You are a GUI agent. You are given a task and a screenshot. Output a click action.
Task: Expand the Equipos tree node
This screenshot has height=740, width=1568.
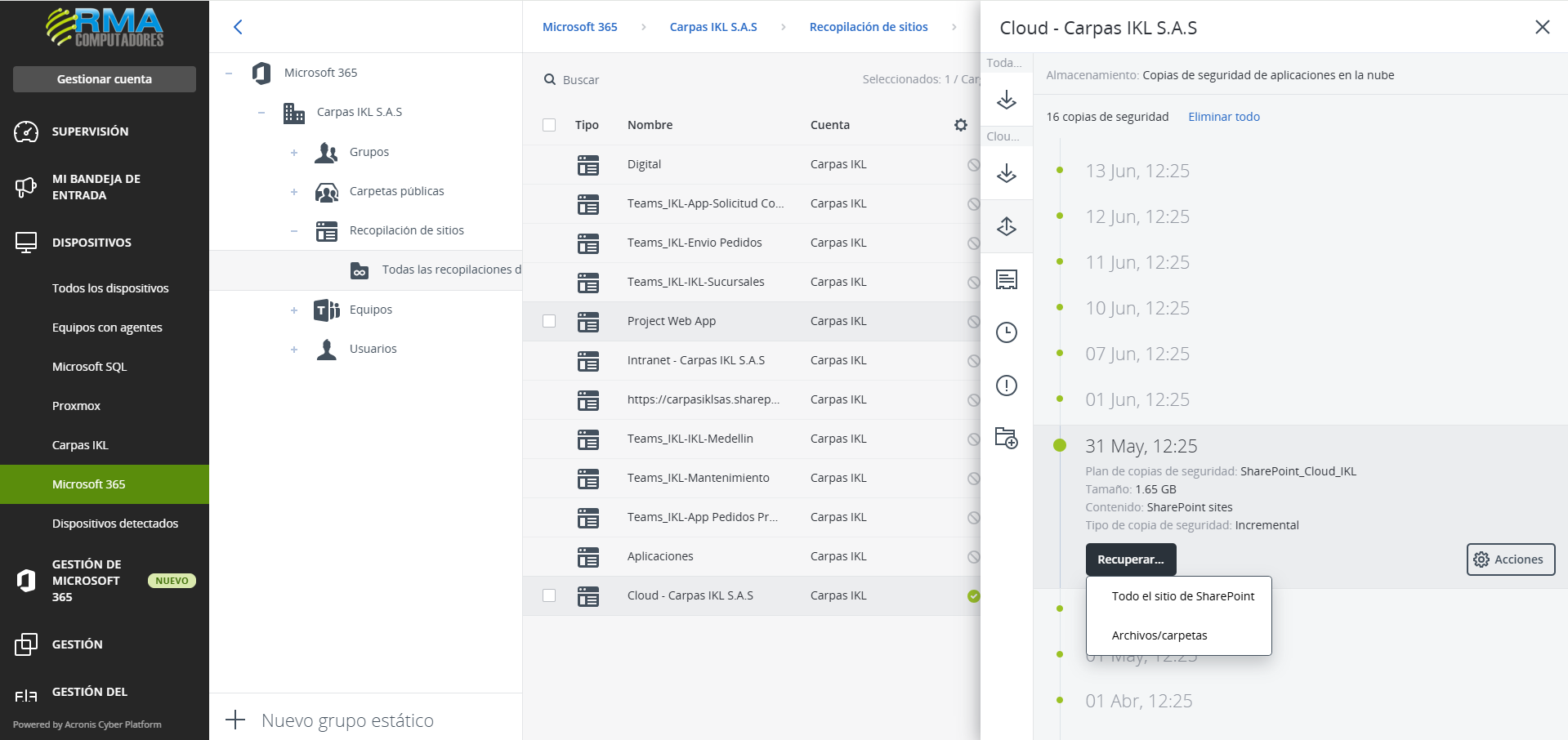294,310
